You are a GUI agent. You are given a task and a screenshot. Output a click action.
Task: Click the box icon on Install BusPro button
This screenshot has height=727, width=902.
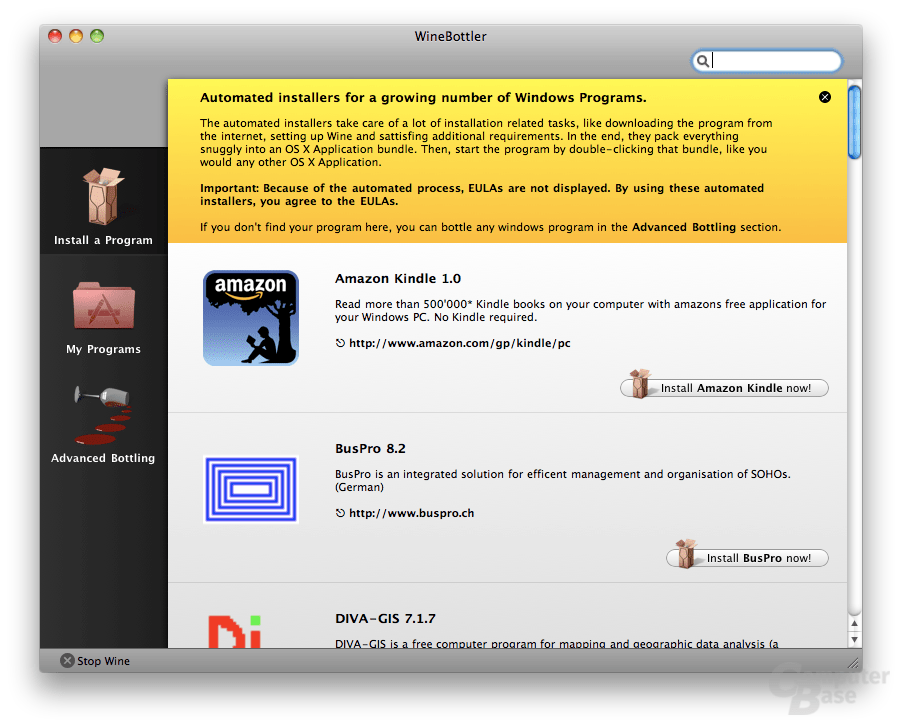(x=685, y=554)
